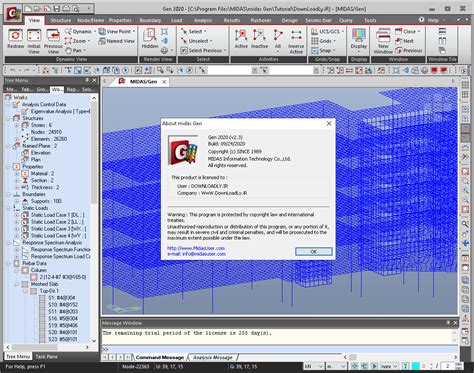474x373 pixels.
Task: Click OK in the About midas Gen dialog
Action: click(314, 252)
